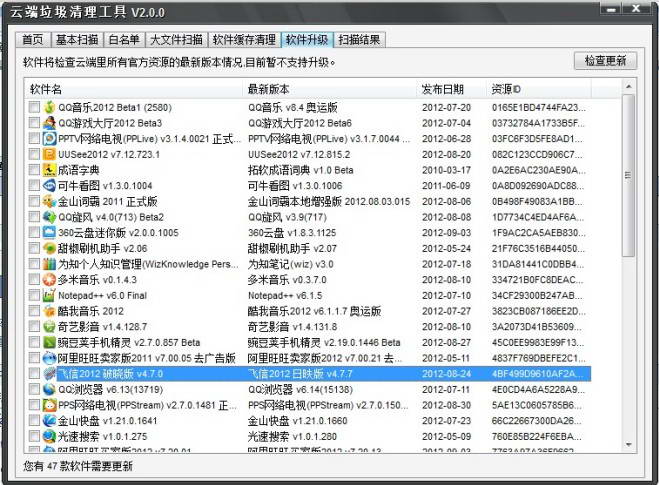Check the 金山快盘 row checkbox
This screenshot has width=659, height=485.
click(34, 421)
